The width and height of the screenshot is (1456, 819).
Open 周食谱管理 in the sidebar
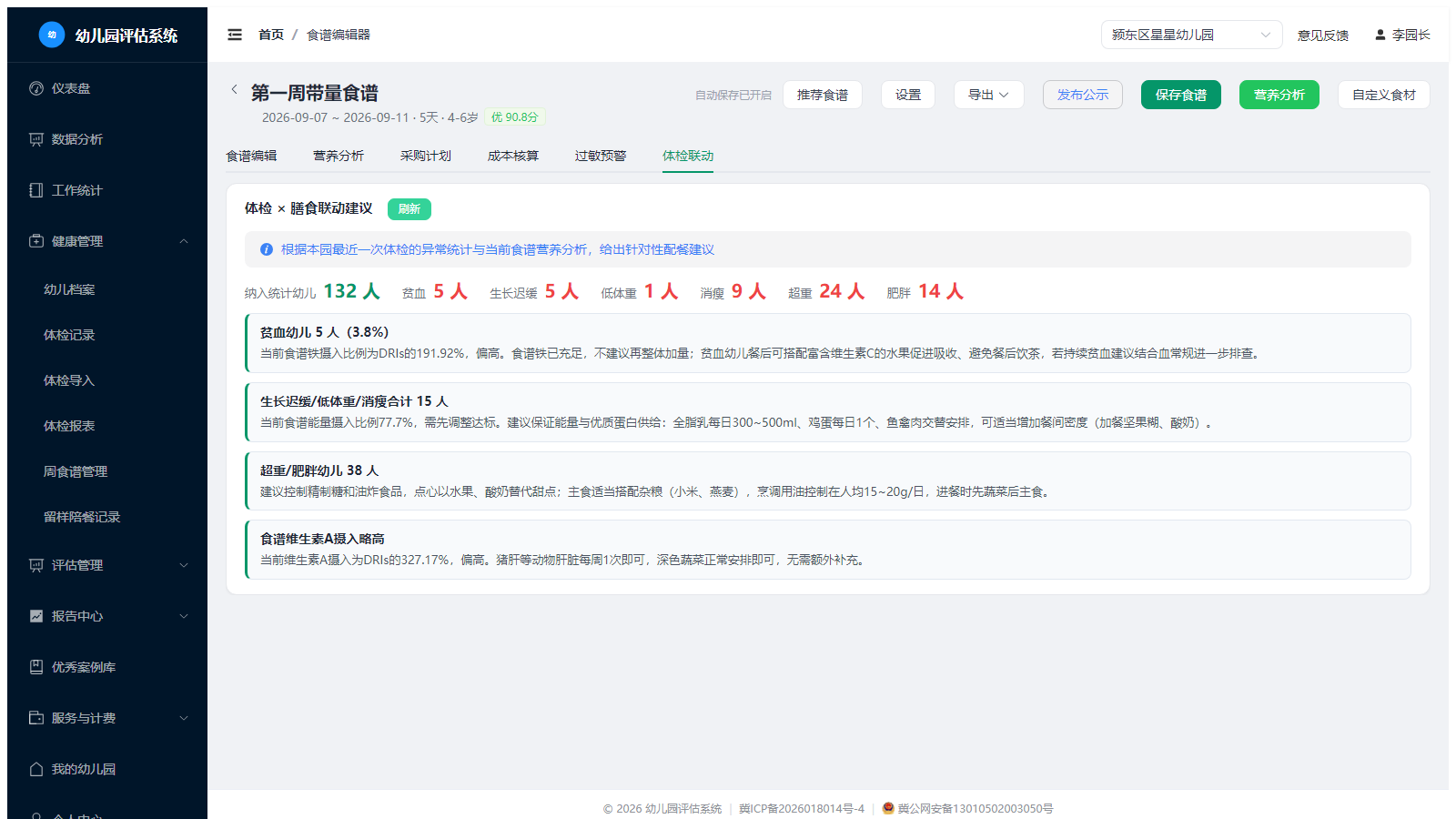(x=76, y=471)
